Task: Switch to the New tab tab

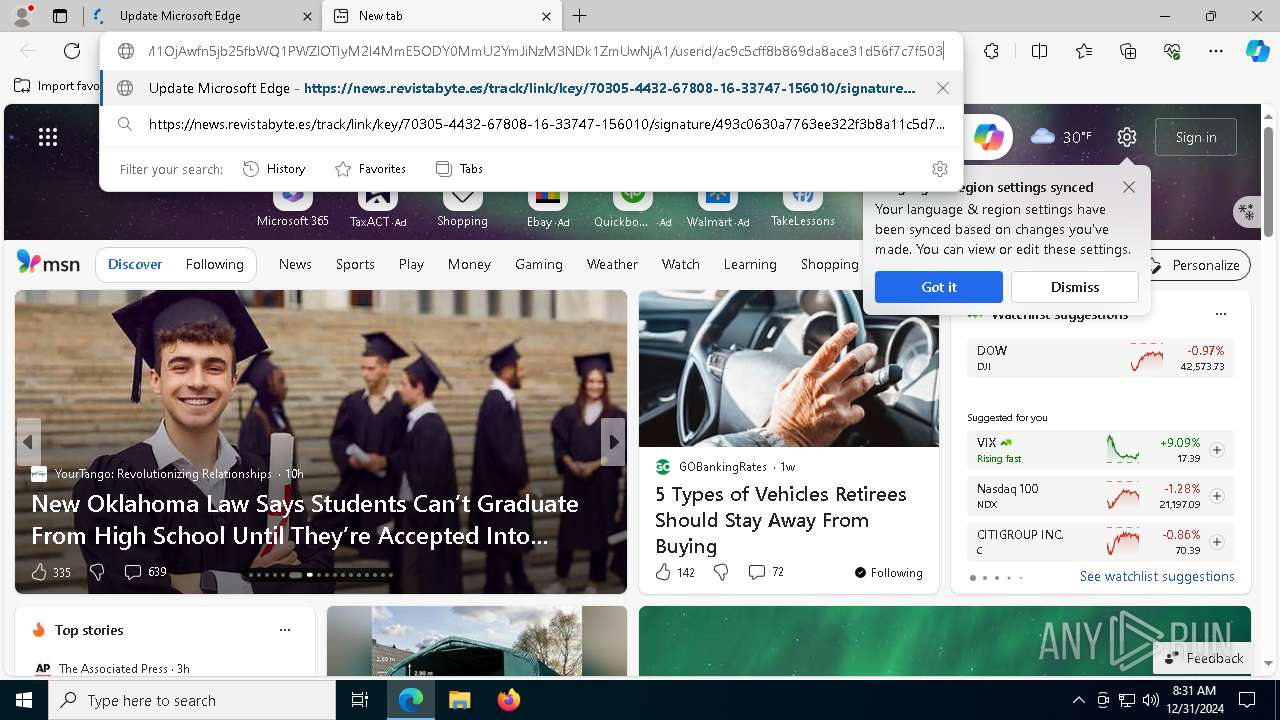Action: click(x=441, y=16)
